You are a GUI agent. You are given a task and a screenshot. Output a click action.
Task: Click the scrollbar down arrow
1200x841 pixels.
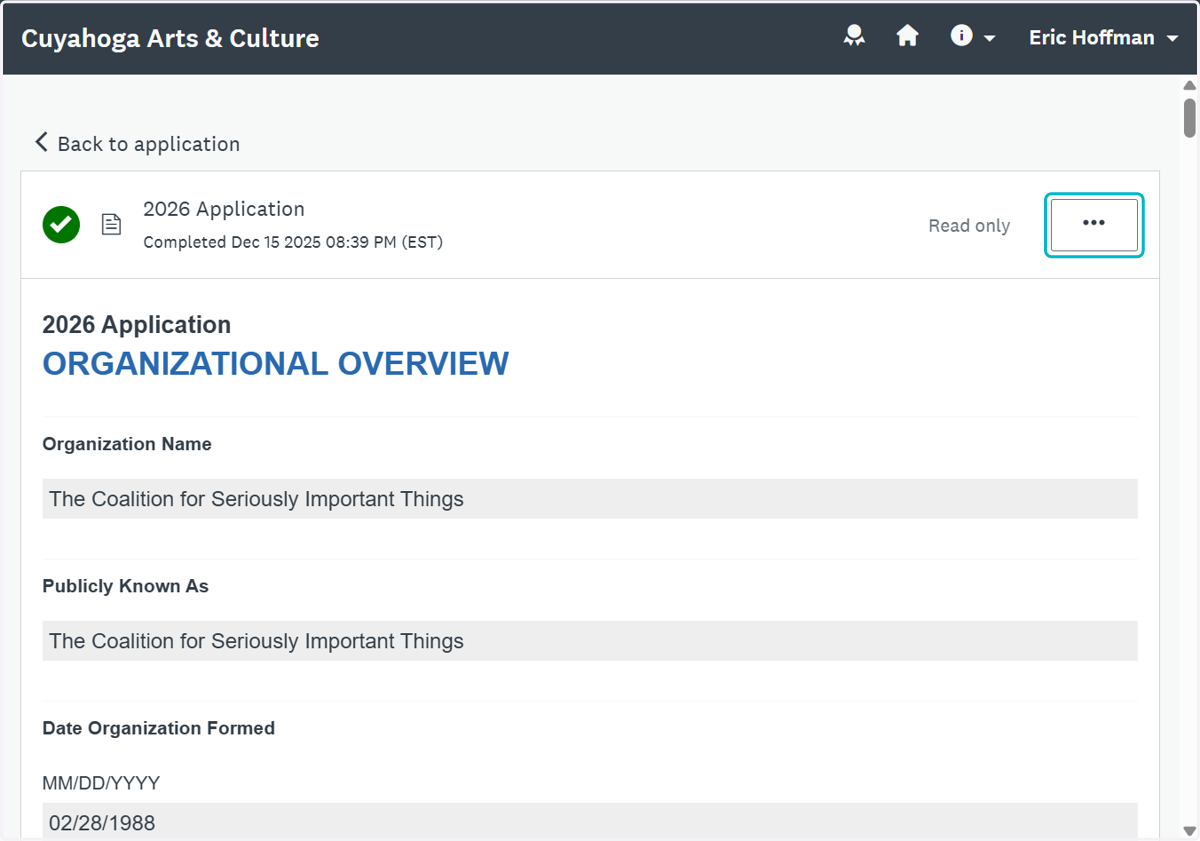[1189, 830]
